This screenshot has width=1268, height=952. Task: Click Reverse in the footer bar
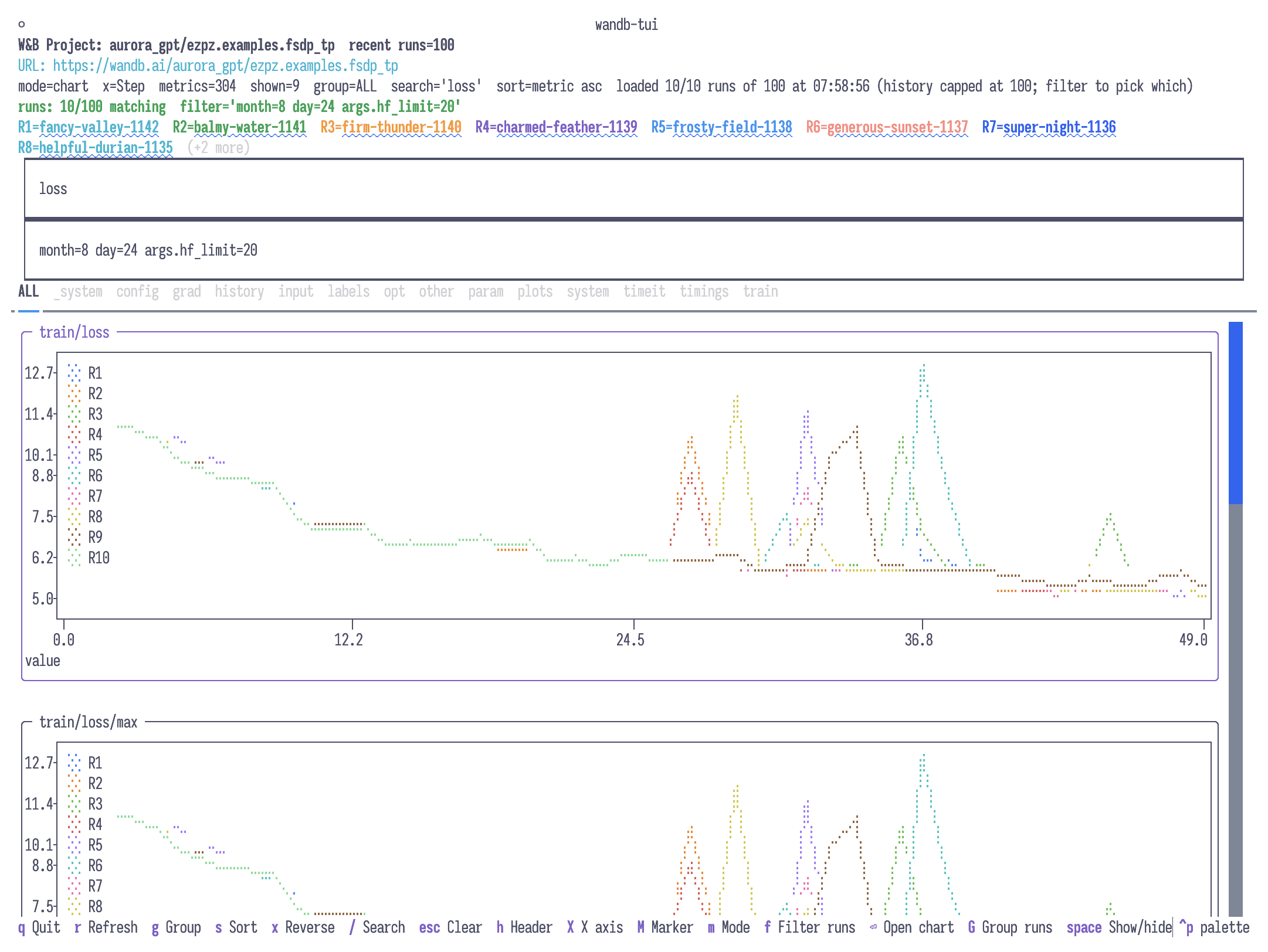click(303, 927)
